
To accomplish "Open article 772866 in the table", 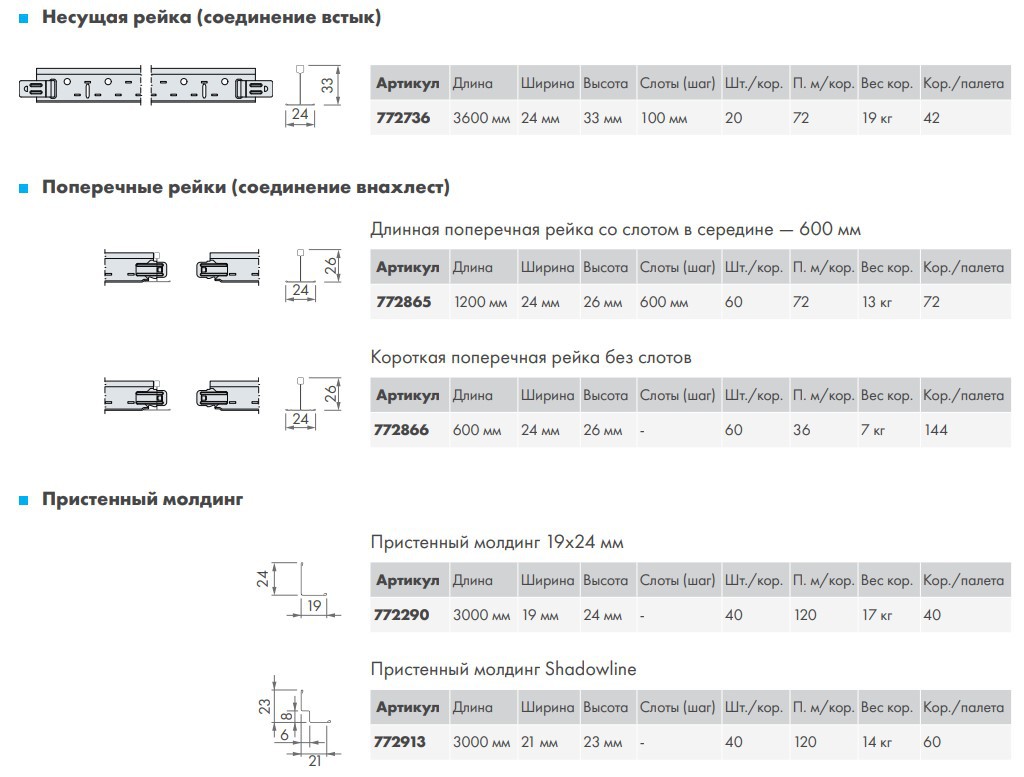I will tap(403, 430).
